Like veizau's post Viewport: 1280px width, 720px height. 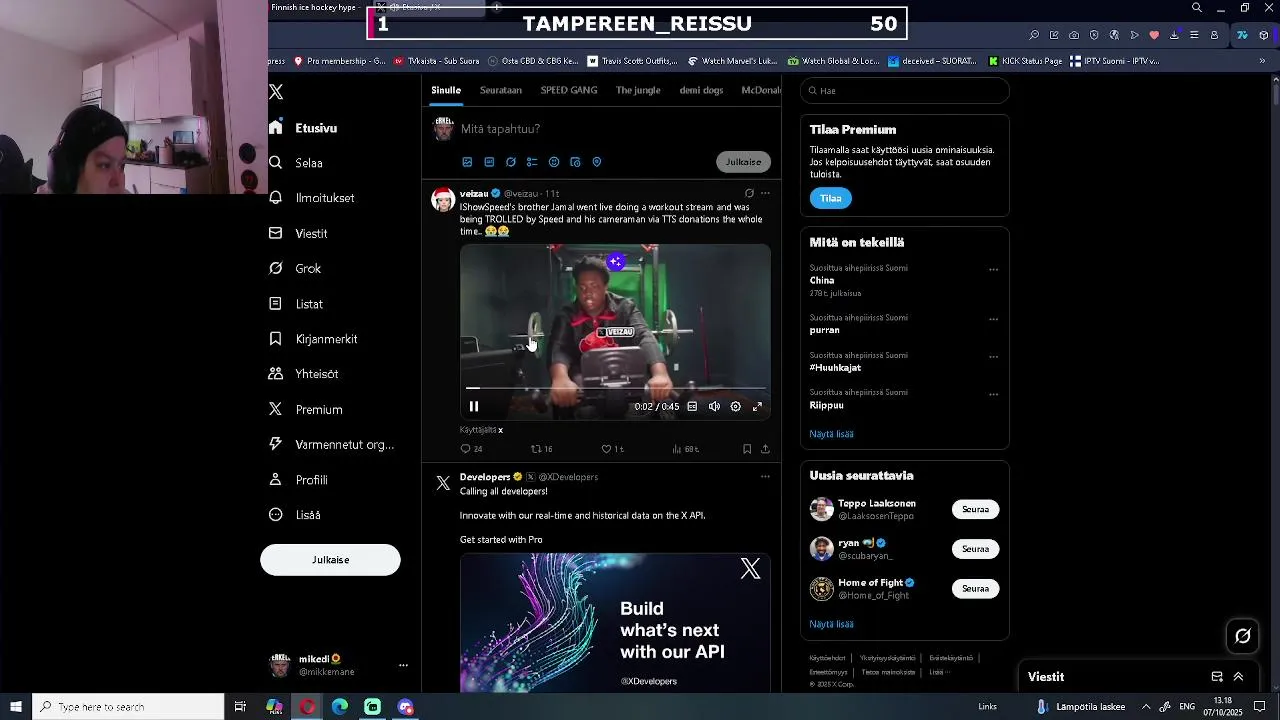coord(612,449)
